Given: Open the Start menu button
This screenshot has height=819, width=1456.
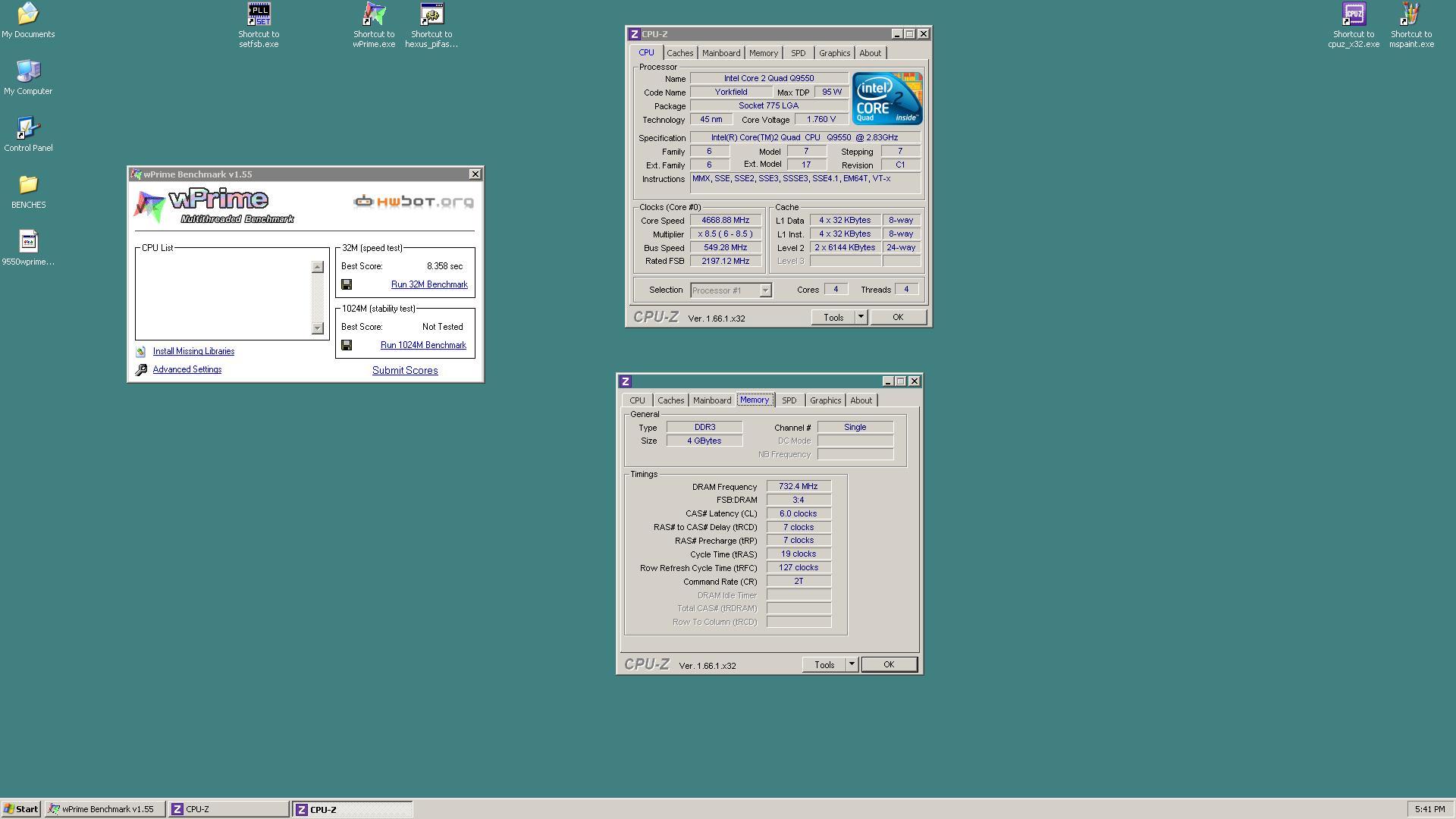Looking at the screenshot, I should tap(20, 809).
